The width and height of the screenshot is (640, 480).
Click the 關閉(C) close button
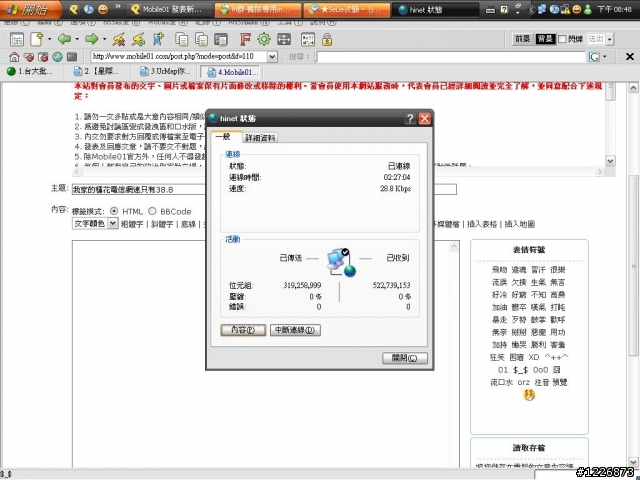click(x=404, y=358)
